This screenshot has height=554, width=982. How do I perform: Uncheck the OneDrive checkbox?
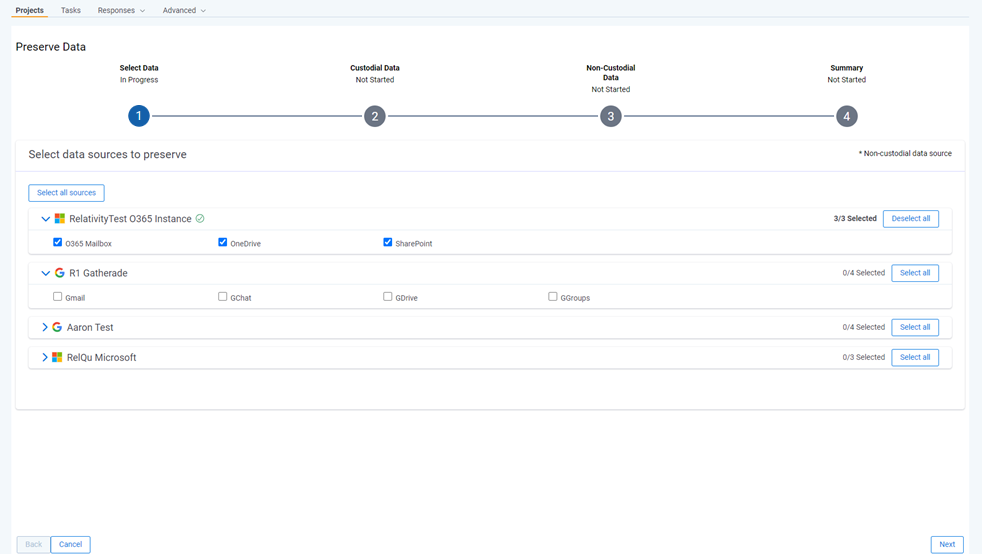[x=222, y=242]
